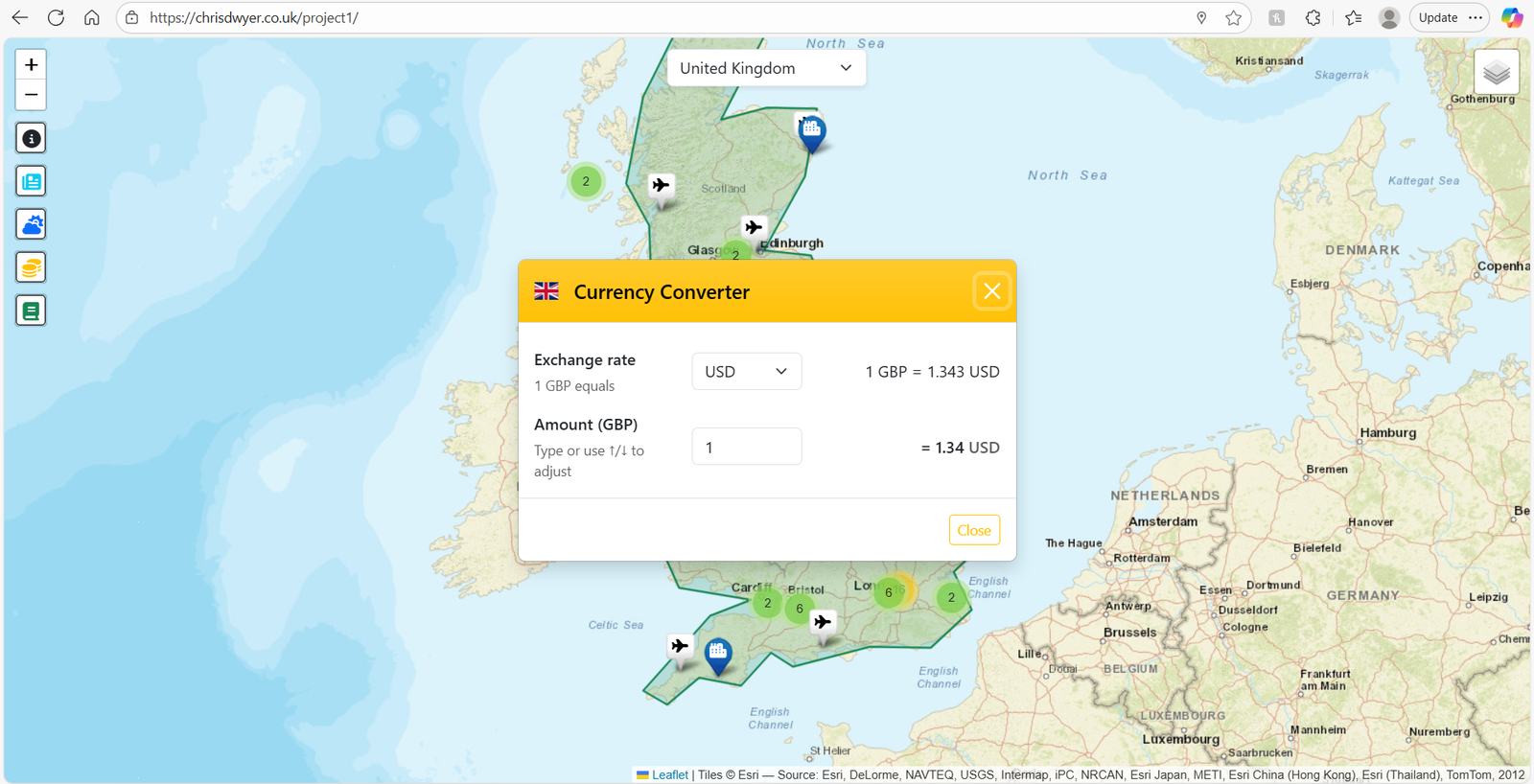Click the map zoom in (+) button
Image resolution: width=1534 pixels, height=784 pixels.
pos(31,64)
